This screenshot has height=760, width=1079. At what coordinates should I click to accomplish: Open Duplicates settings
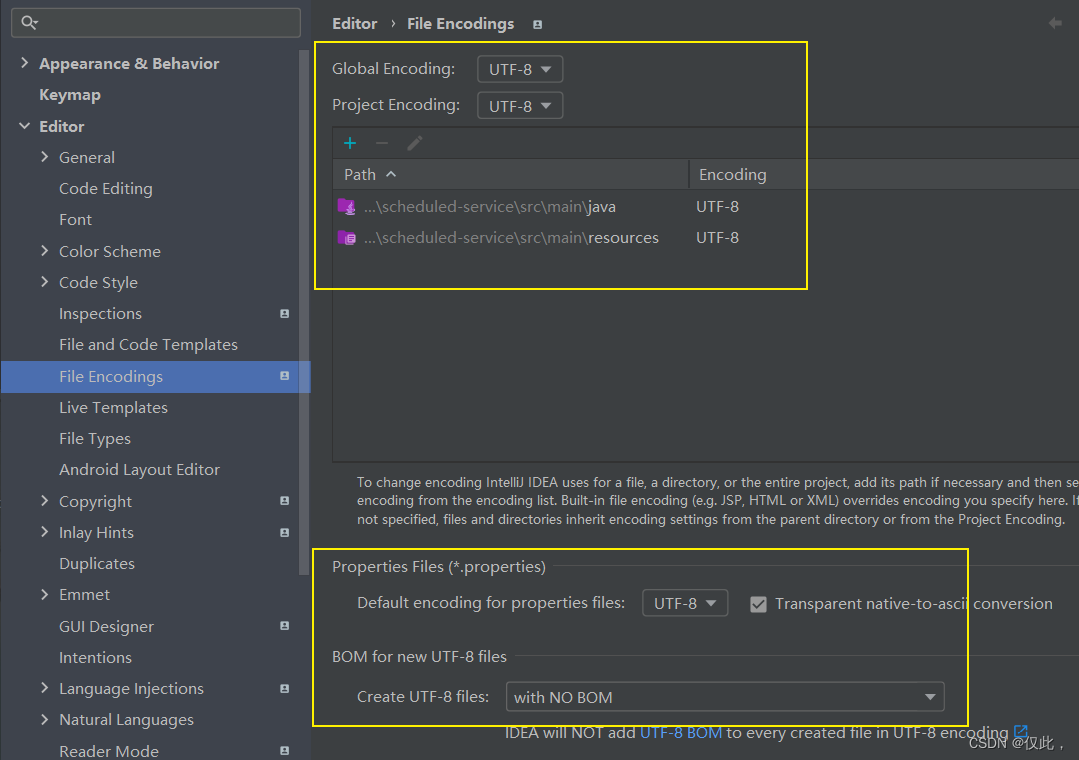[97, 564]
